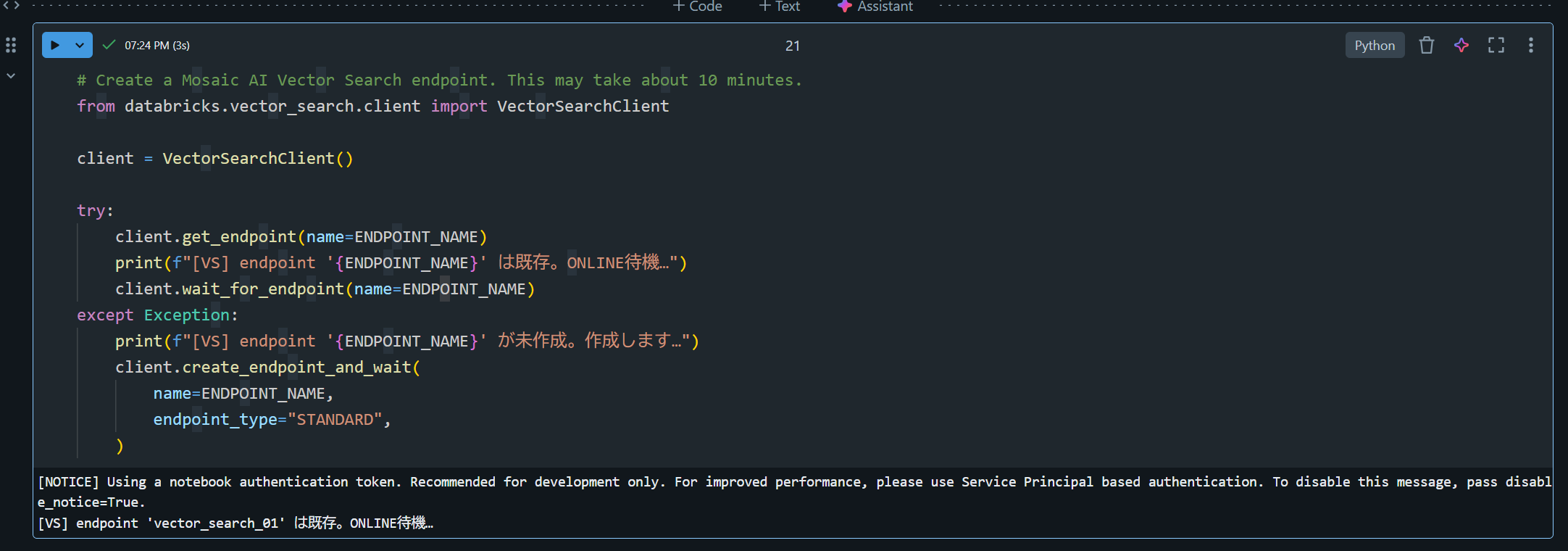
Task: Click the [NOTICE] output message
Action: coord(794,492)
